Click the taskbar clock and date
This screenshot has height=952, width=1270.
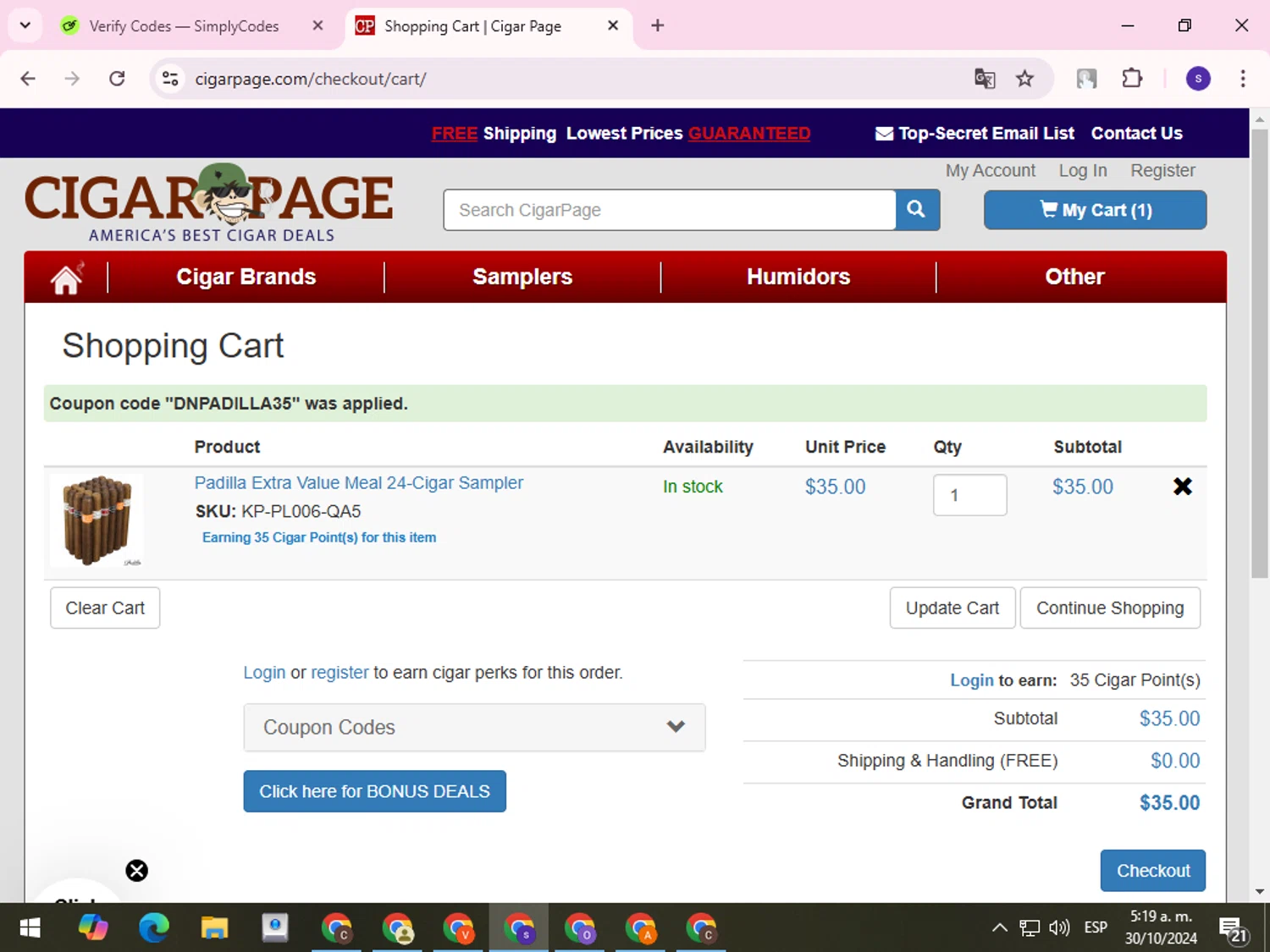(1161, 927)
